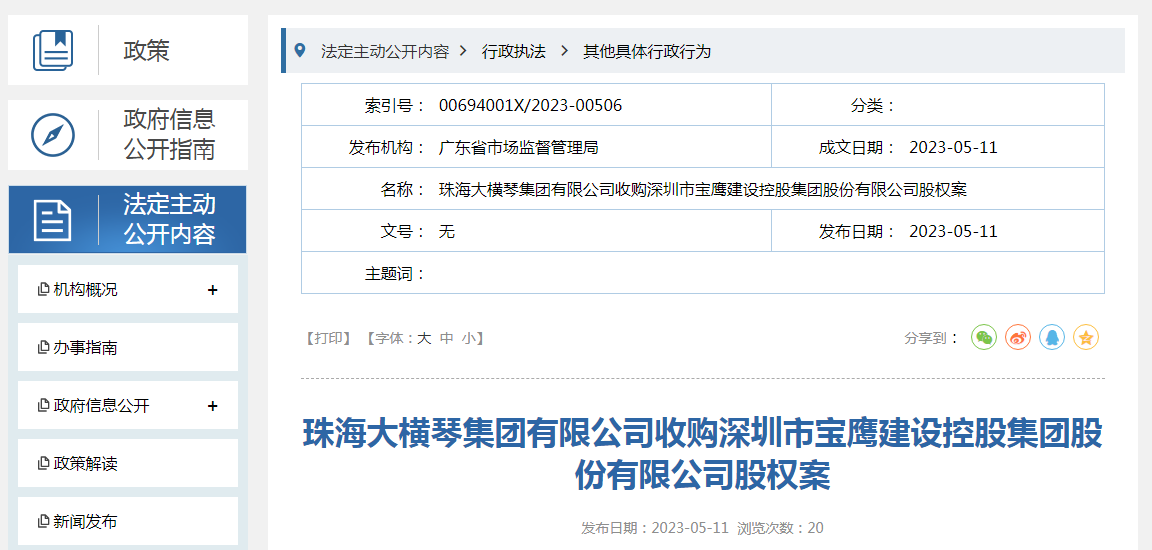This screenshot has width=1152, height=550.
Task: Open the 政策 sidebar section
Action: tap(128, 50)
